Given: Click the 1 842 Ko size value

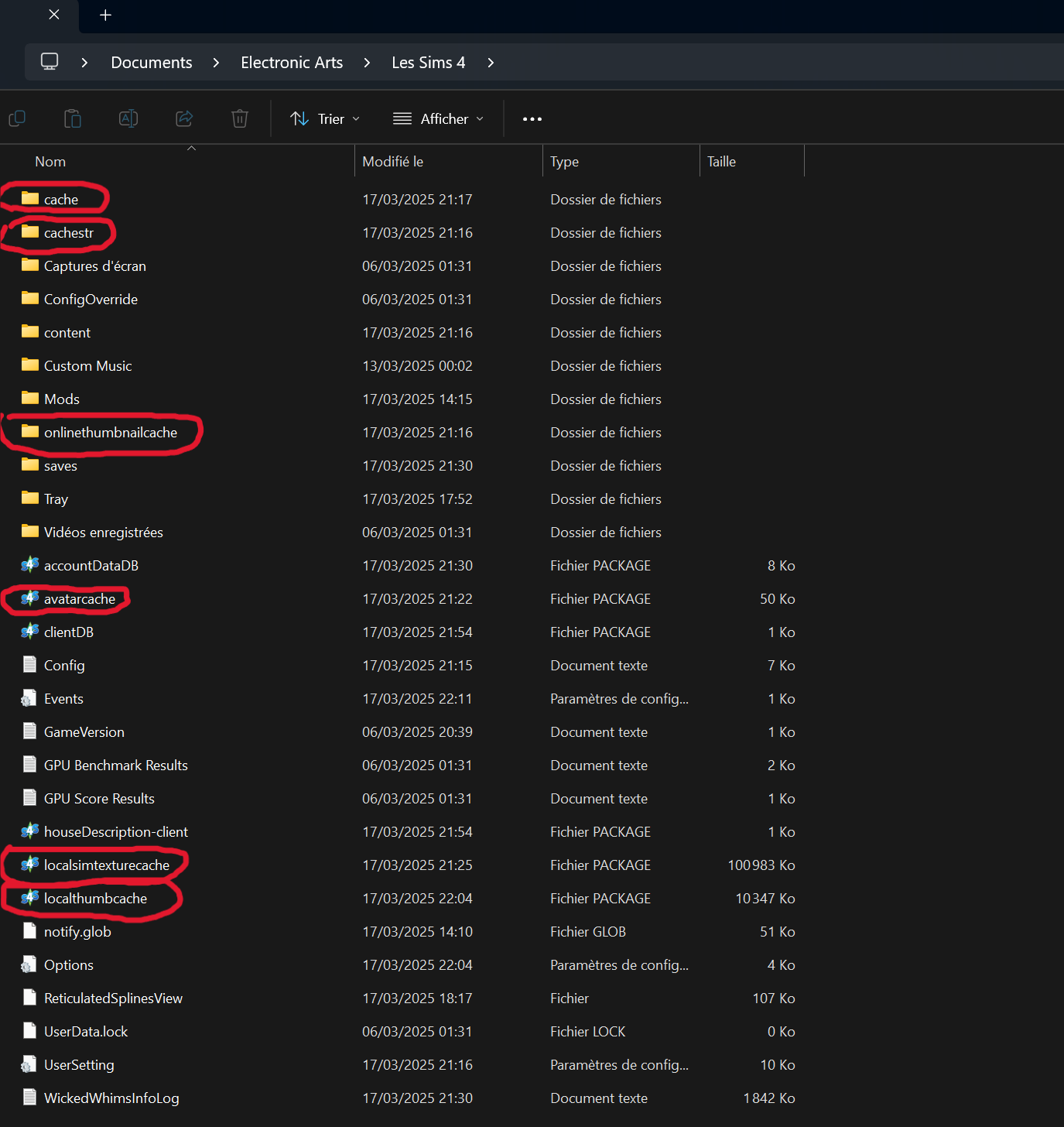Looking at the screenshot, I should pyautogui.click(x=769, y=1098).
